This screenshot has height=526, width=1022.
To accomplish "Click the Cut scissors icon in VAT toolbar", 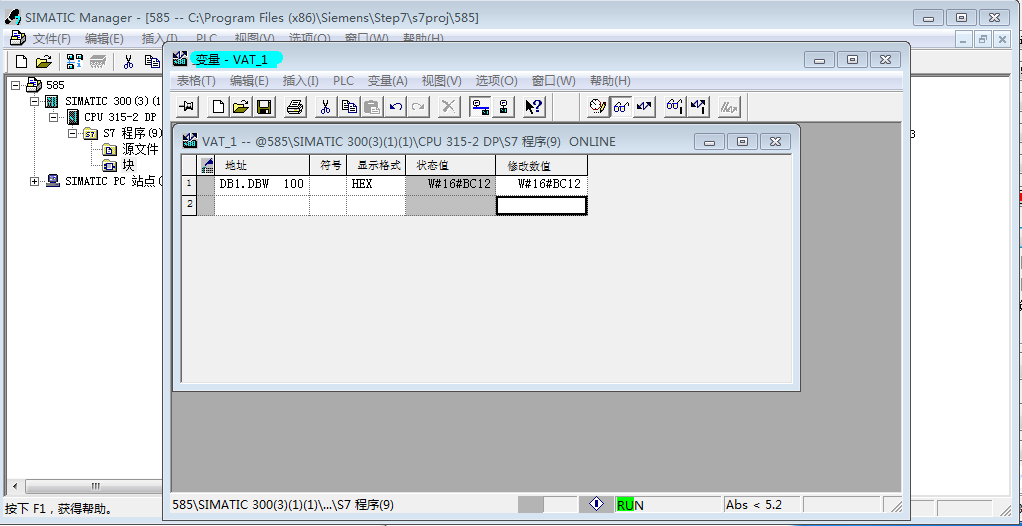I will point(325,107).
